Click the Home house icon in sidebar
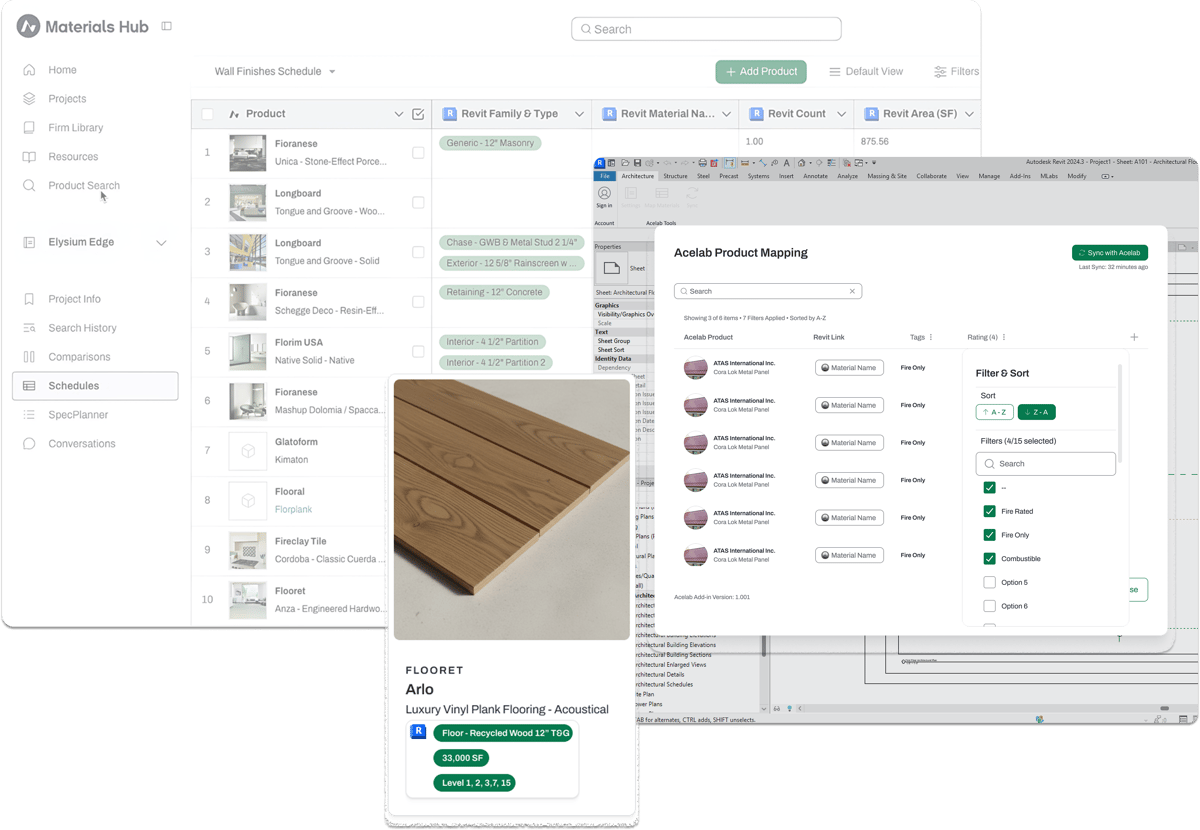Viewport: 1200px width, 830px height. pos(29,70)
